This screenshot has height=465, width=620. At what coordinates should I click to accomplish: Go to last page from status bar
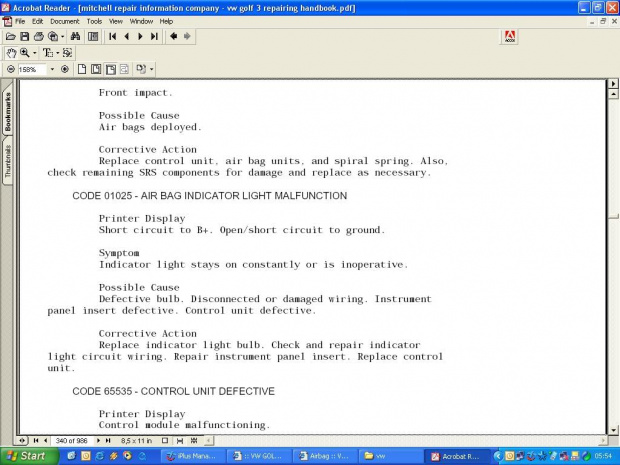click(108, 440)
